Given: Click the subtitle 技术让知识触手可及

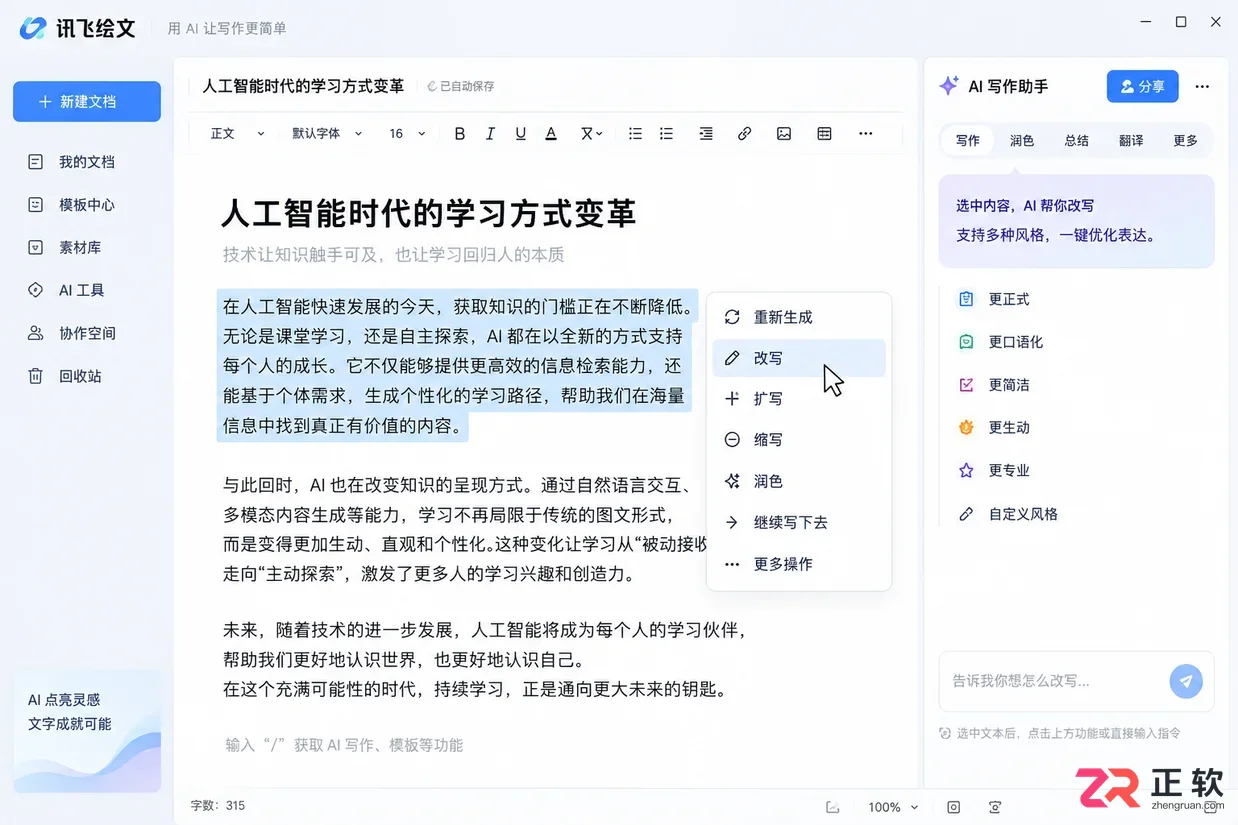Looking at the screenshot, I should [x=393, y=255].
